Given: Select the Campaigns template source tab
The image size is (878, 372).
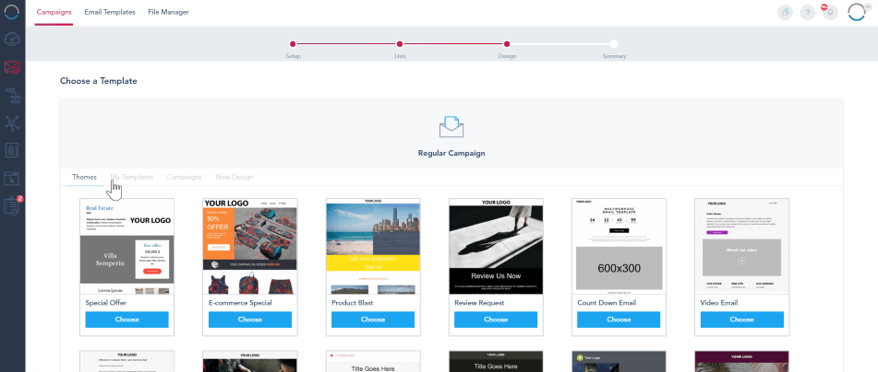Looking at the screenshot, I should 184,177.
